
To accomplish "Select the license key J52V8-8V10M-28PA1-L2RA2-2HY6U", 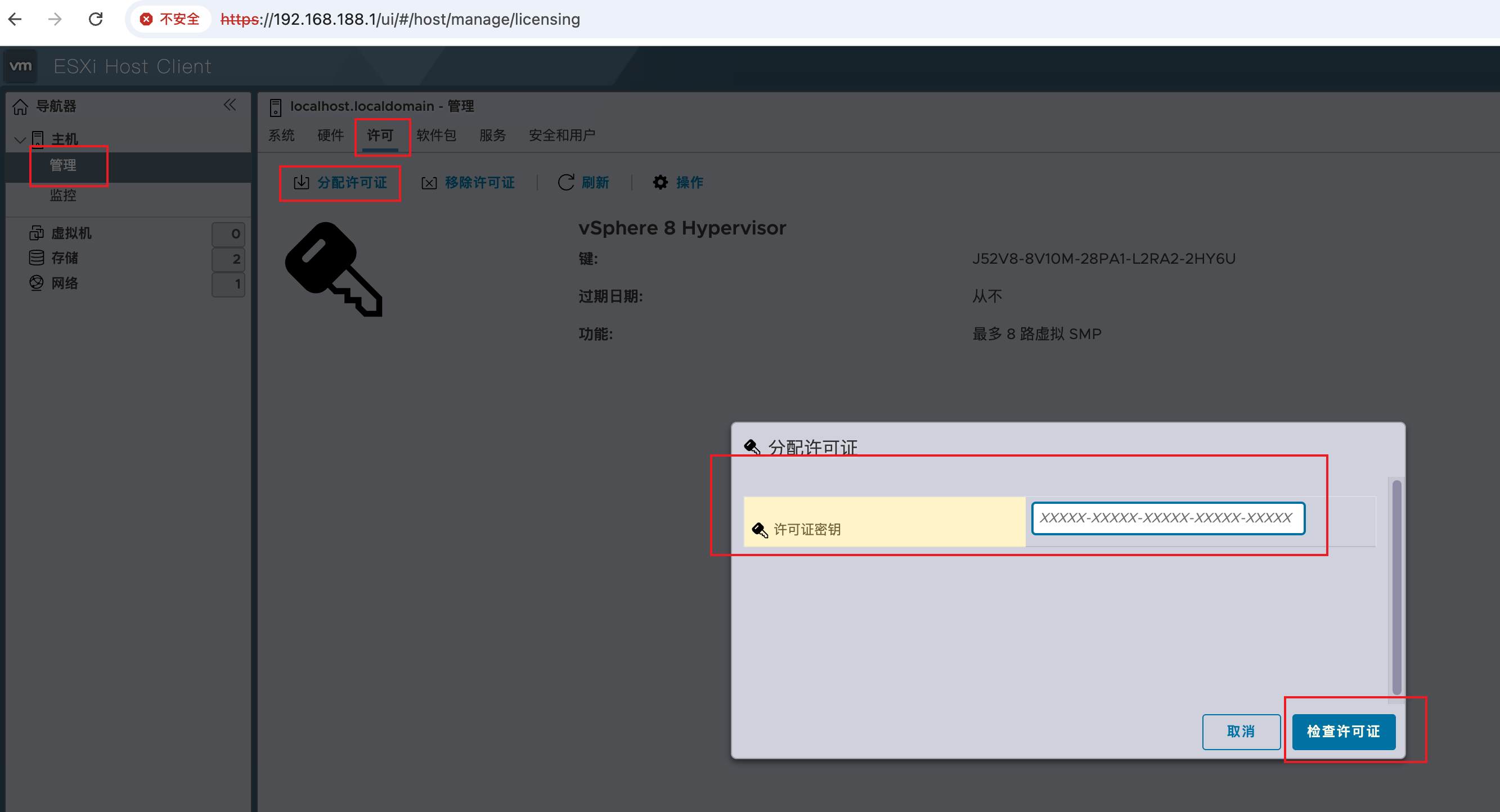I will 1103,259.
